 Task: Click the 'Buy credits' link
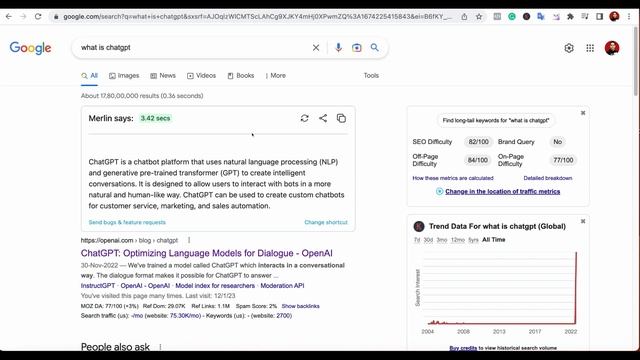click(x=463, y=348)
